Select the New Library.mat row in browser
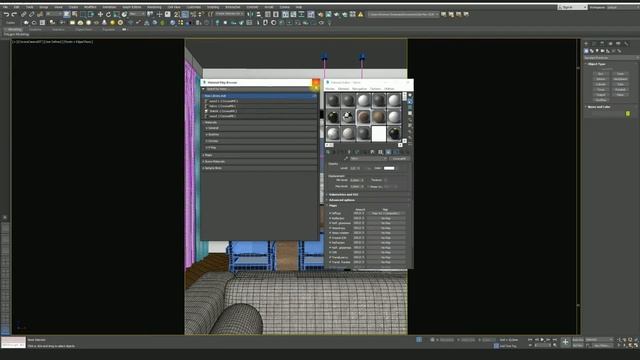This screenshot has width=640, height=360. [259, 96]
